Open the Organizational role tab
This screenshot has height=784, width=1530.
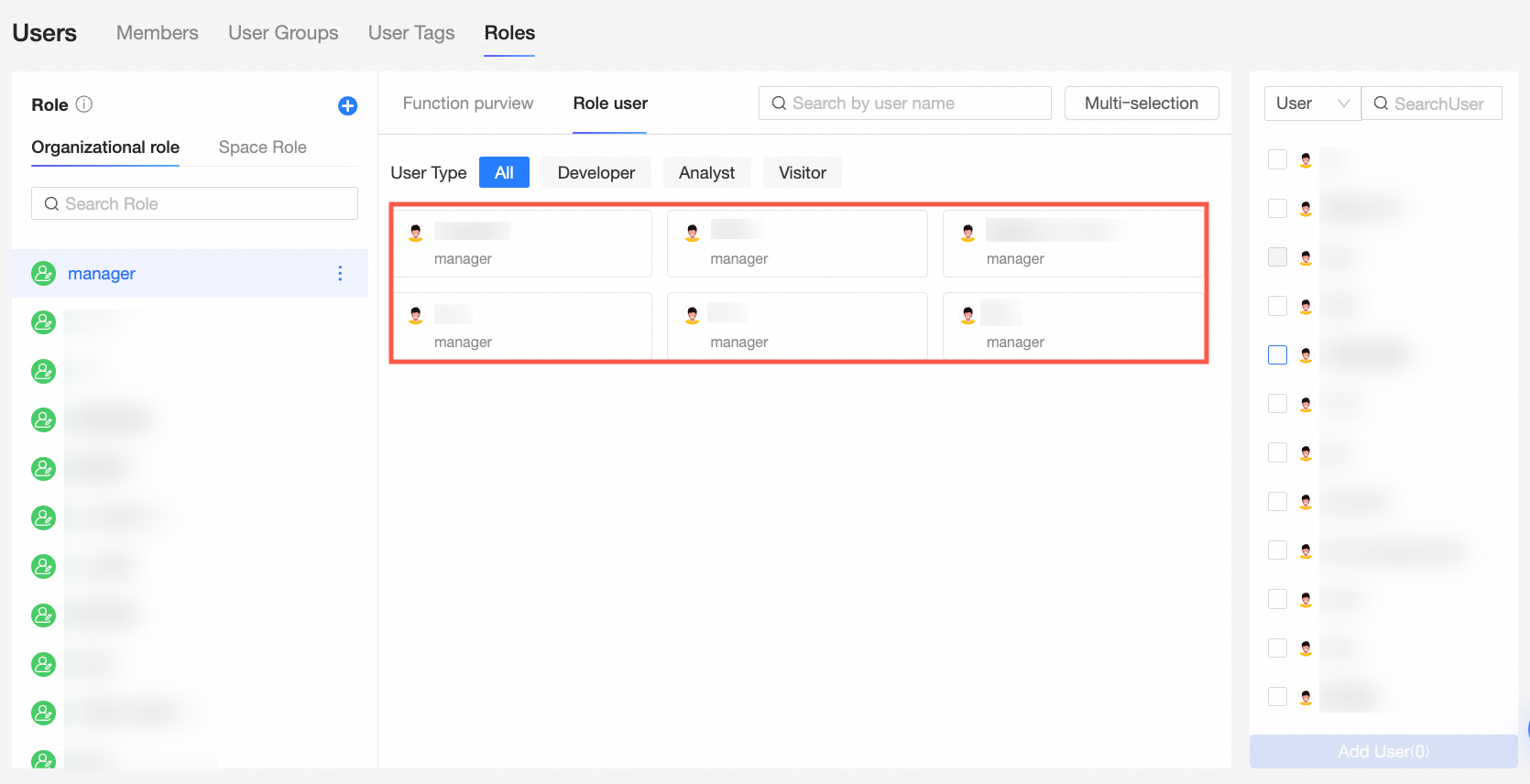pos(105,147)
